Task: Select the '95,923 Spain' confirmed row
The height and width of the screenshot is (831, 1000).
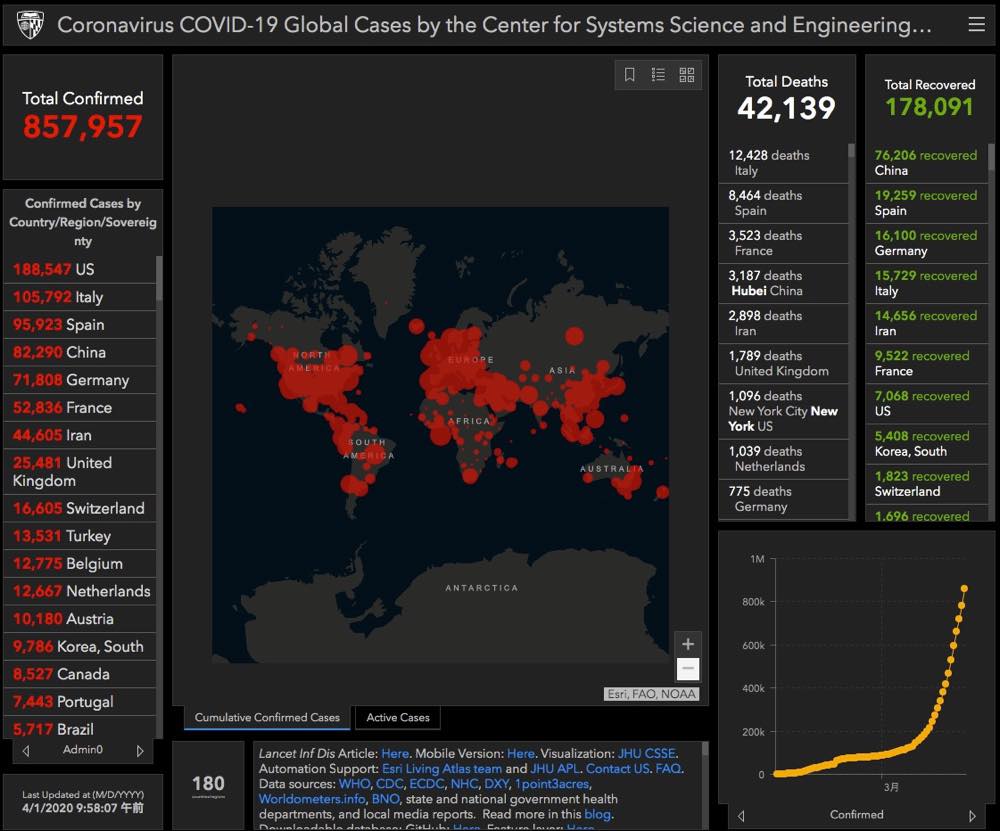Action: [80, 325]
